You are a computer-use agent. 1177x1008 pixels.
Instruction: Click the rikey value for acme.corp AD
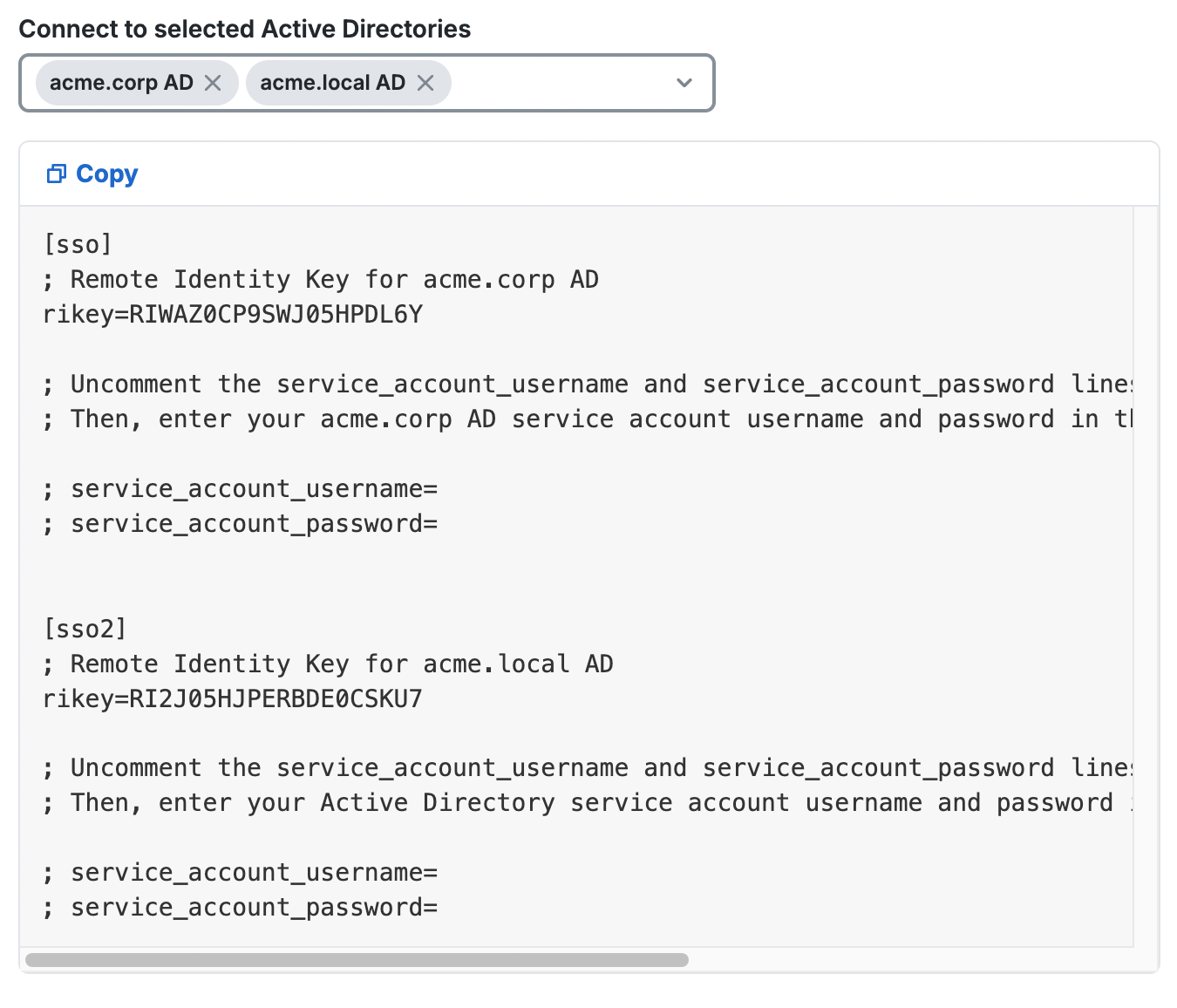click(x=232, y=314)
